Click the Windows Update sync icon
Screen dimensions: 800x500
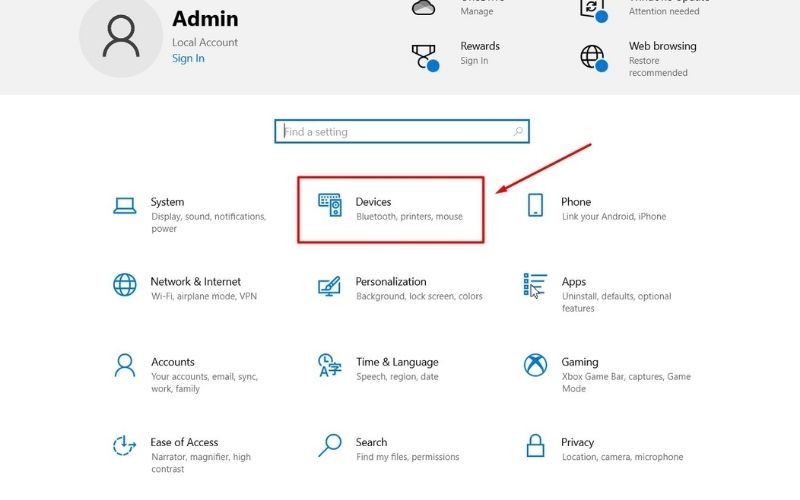pyautogui.click(x=593, y=10)
